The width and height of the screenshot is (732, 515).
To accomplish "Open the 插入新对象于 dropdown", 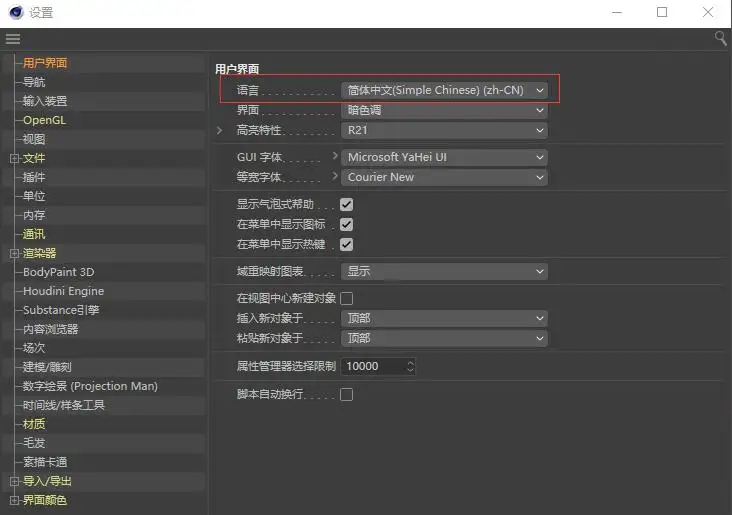I will 444,318.
